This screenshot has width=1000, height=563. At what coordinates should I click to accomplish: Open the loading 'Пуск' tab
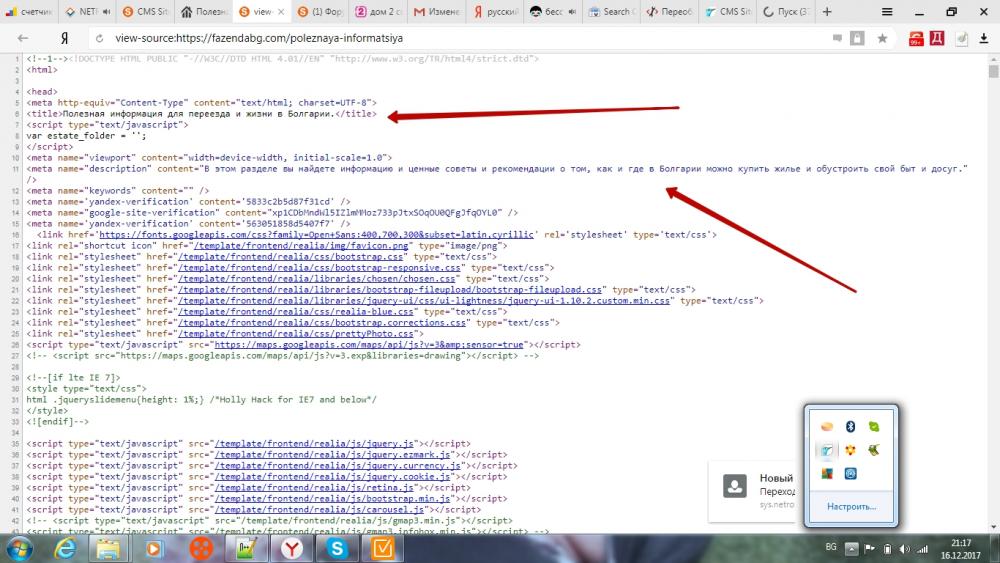[786, 11]
